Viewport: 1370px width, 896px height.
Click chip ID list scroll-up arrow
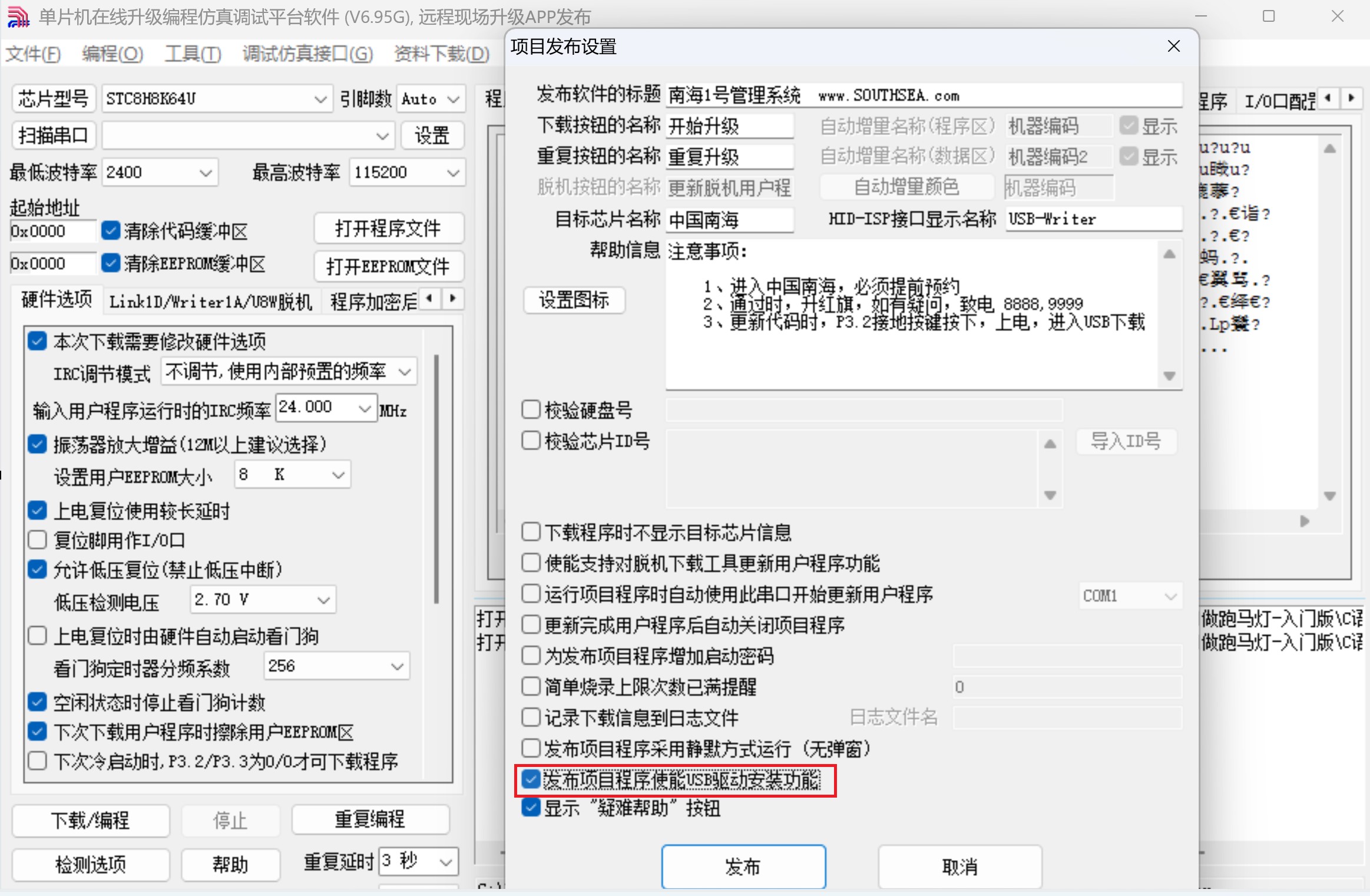(1050, 444)
